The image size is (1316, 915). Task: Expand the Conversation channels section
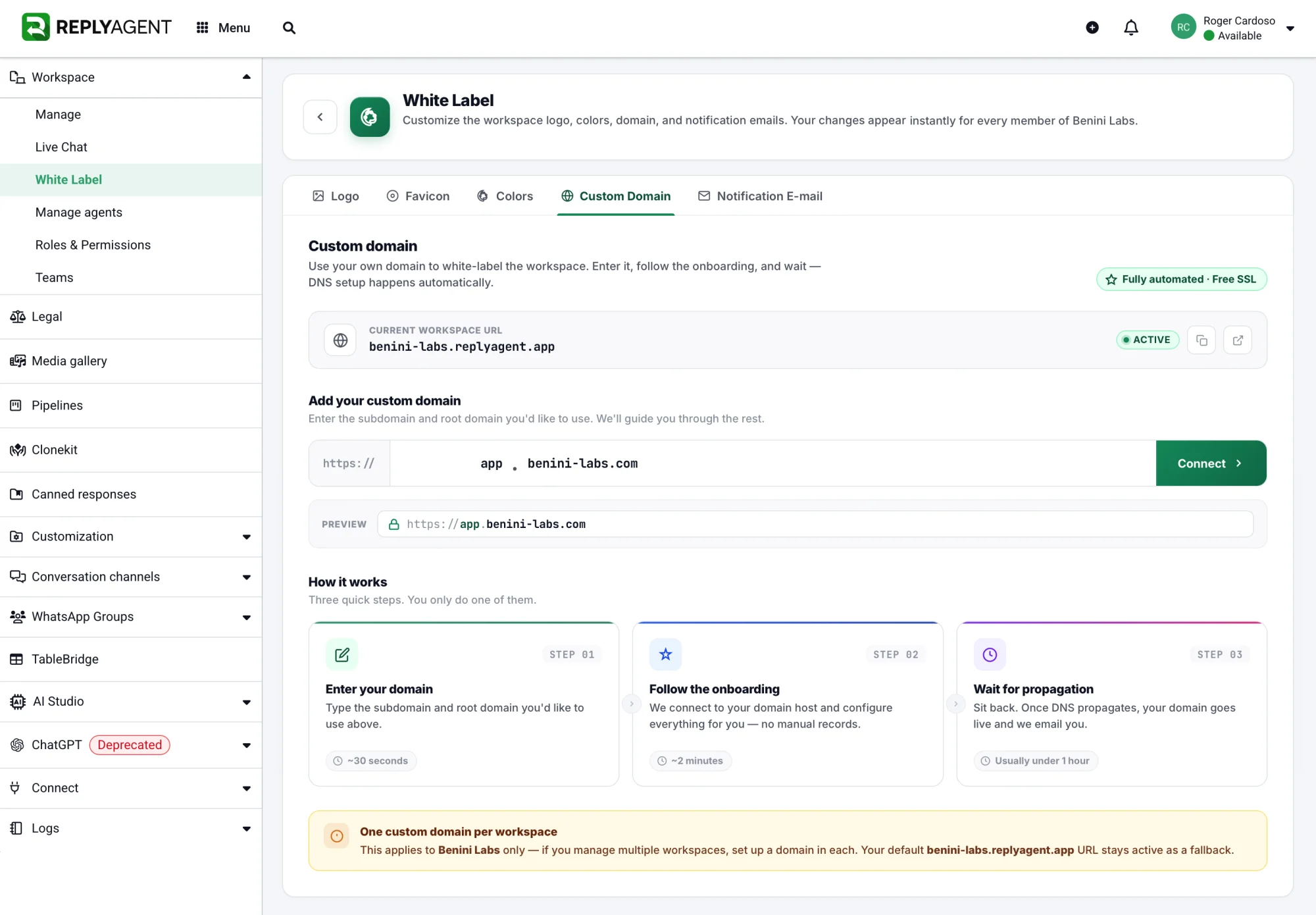[x=246, y=577]
